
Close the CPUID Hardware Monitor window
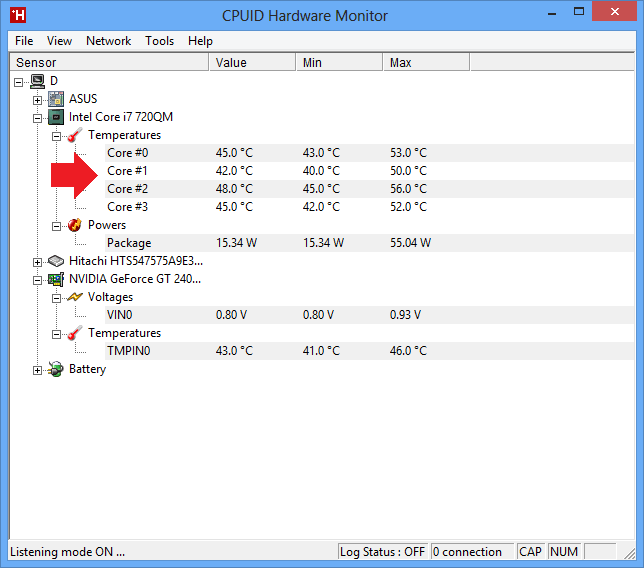click(614, 11)
